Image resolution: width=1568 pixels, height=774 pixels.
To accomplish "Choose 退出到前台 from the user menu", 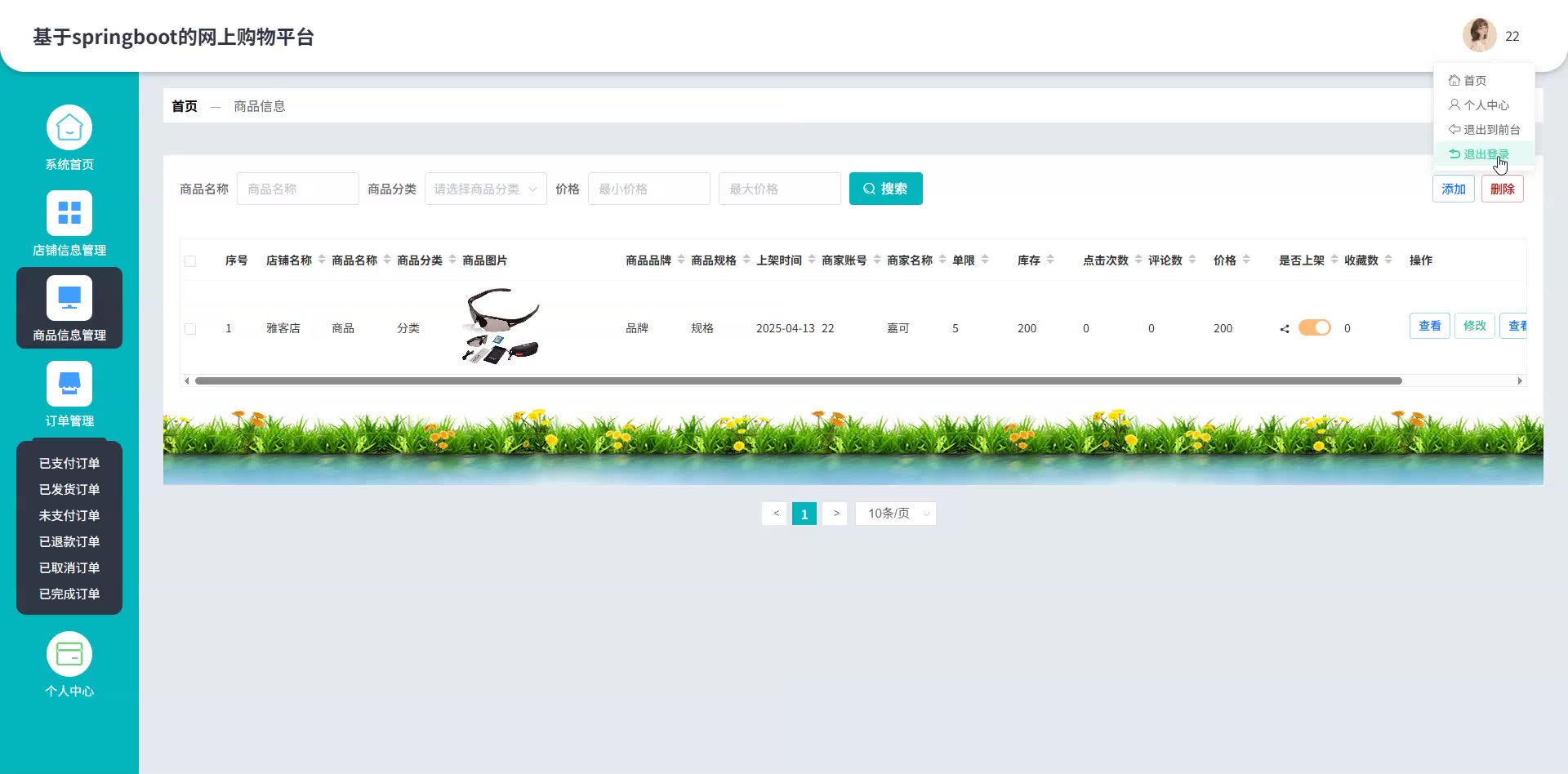I will (x=1484, y=129).
